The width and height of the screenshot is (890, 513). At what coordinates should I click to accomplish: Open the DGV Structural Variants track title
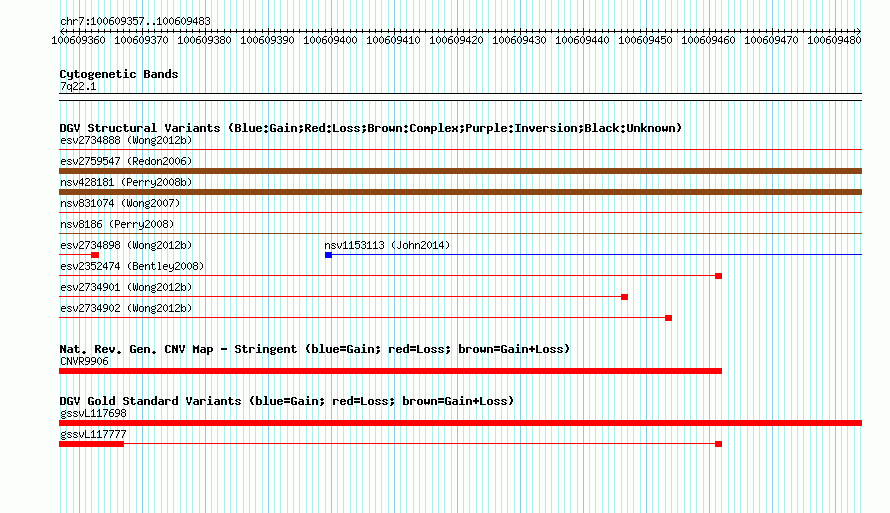click(x=371, y=128)
